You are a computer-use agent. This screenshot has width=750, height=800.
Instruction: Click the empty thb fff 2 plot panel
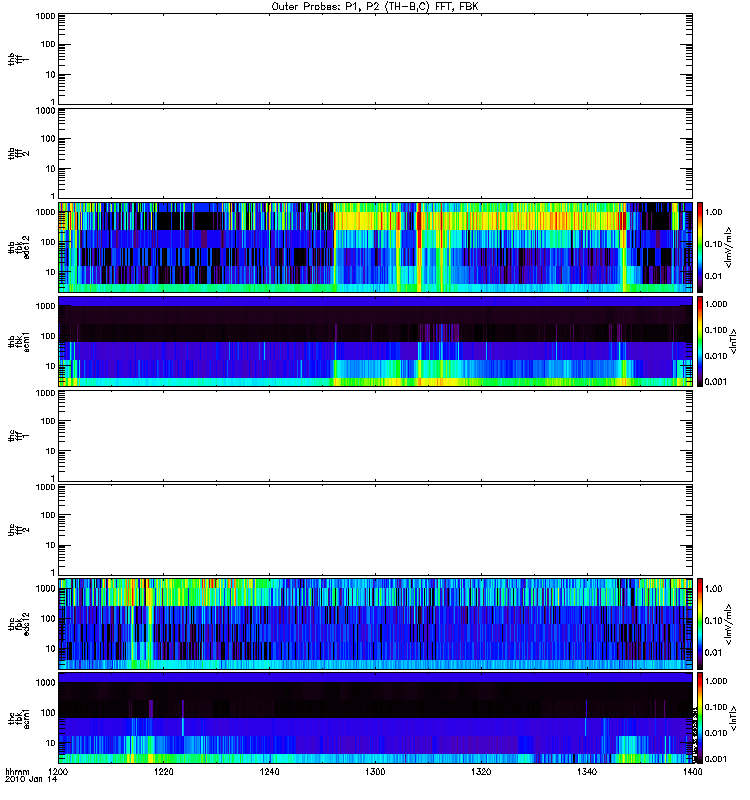[375, 153]
